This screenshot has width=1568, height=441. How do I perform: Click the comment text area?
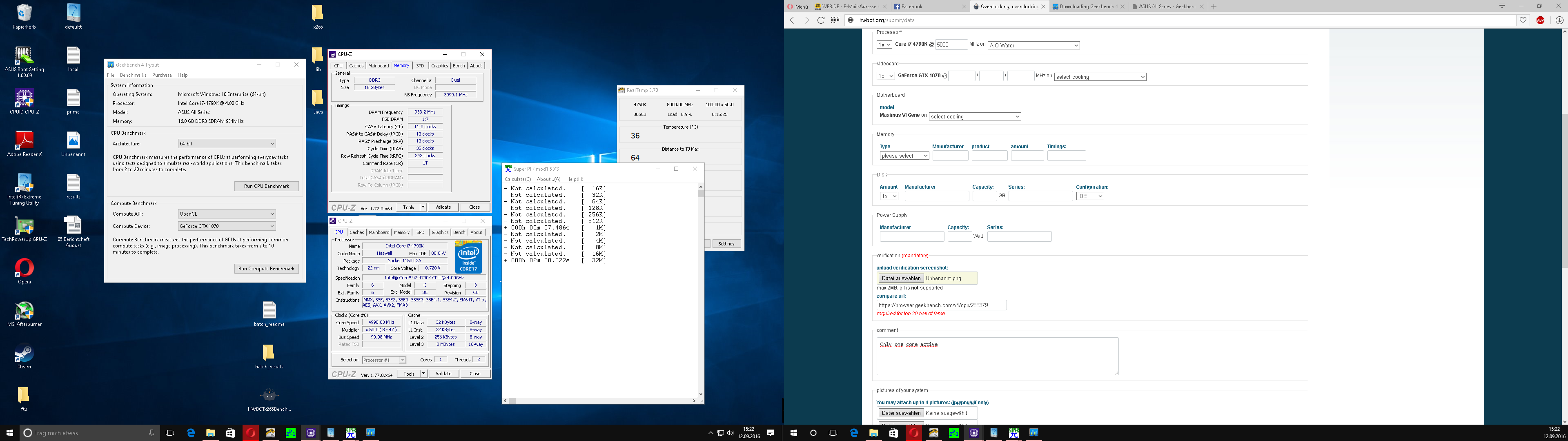click(x=997, y=356)
